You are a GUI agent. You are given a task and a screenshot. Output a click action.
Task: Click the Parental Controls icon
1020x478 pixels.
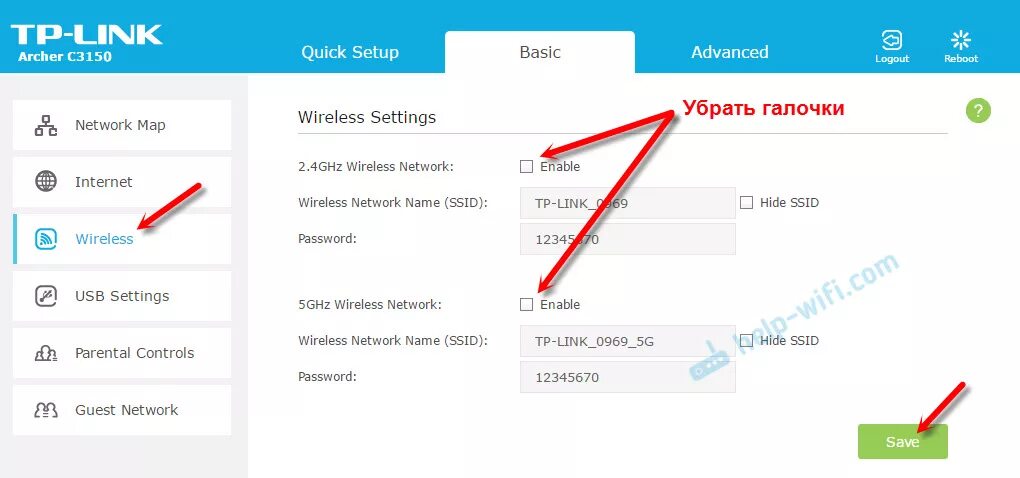point(46,353)
